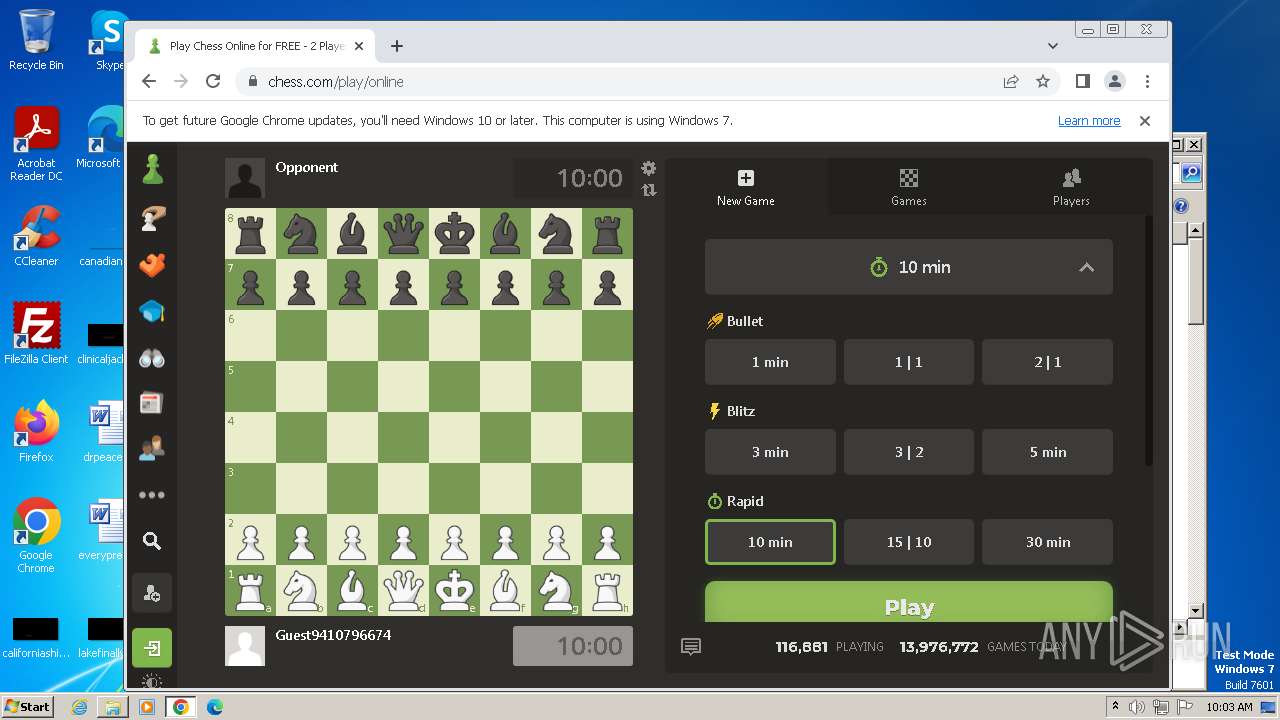This screenshot has width=1280, height=720.
Task: Open the More three-dots sidebar menu
Action: pos(152,495)
